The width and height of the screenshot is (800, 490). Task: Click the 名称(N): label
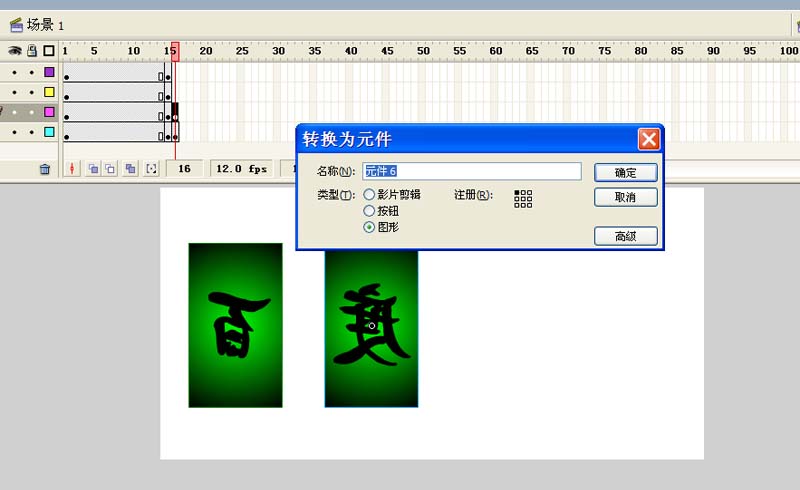(x=336, y=171)
